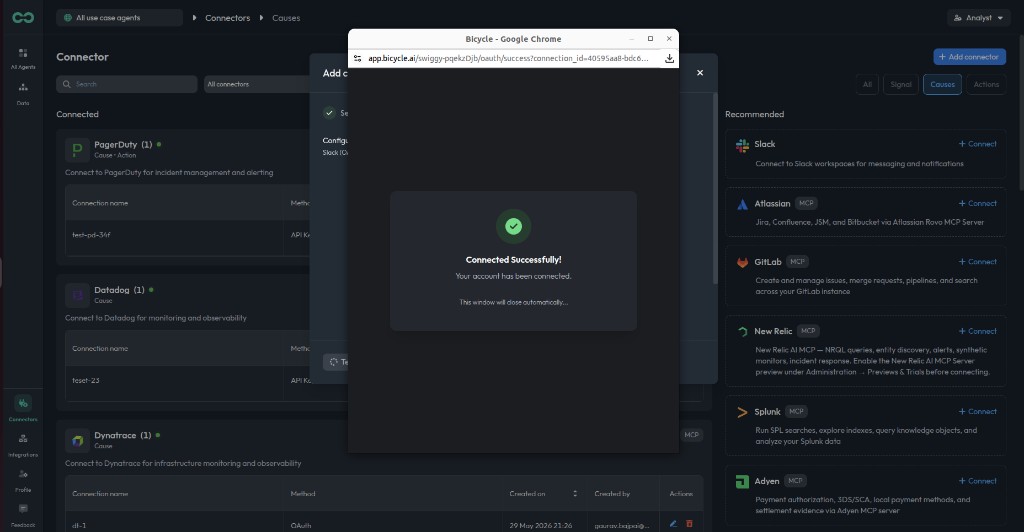Screen dimensions: 1024x532
Task: Click the Adyen logo icon
Action: (742, 482)
